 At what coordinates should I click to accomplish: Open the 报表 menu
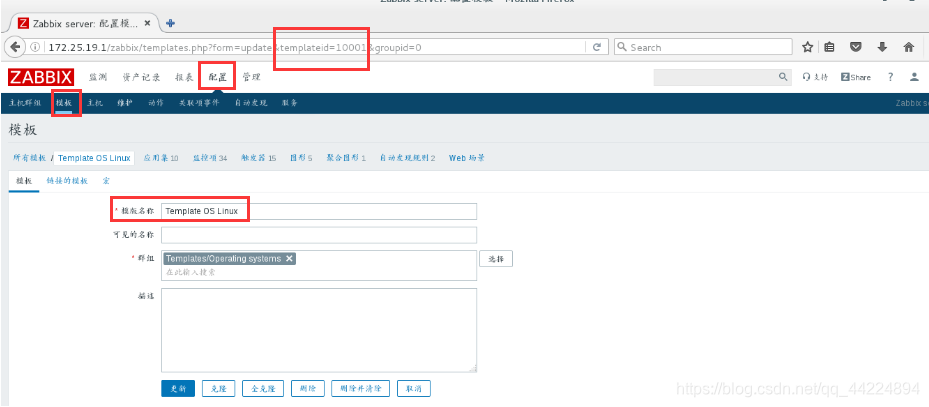184,77
